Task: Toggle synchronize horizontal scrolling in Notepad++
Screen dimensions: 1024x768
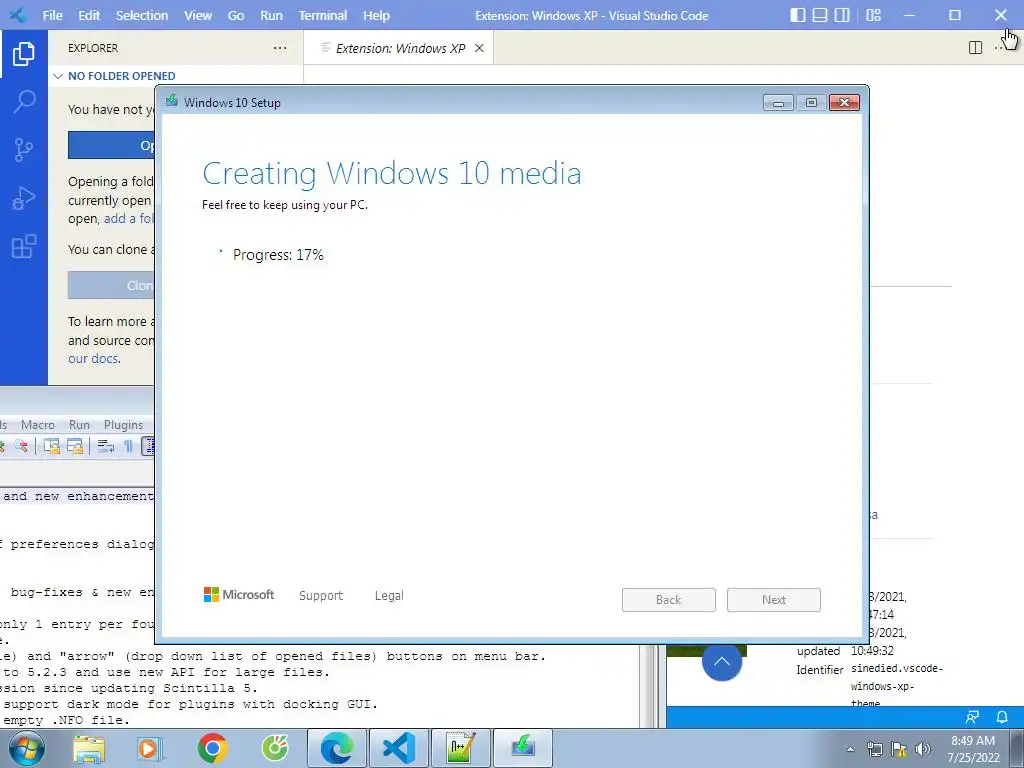Action: click(75, 446)
